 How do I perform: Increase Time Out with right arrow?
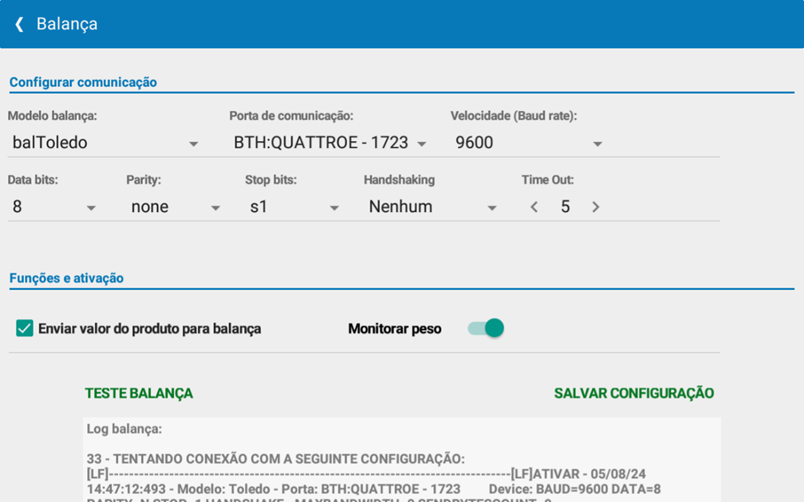(x=596, y=207)
